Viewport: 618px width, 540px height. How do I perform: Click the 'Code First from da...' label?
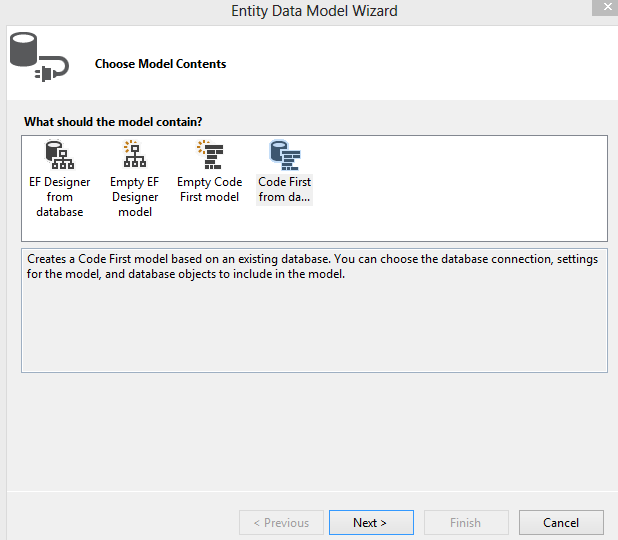pos(284,189)
